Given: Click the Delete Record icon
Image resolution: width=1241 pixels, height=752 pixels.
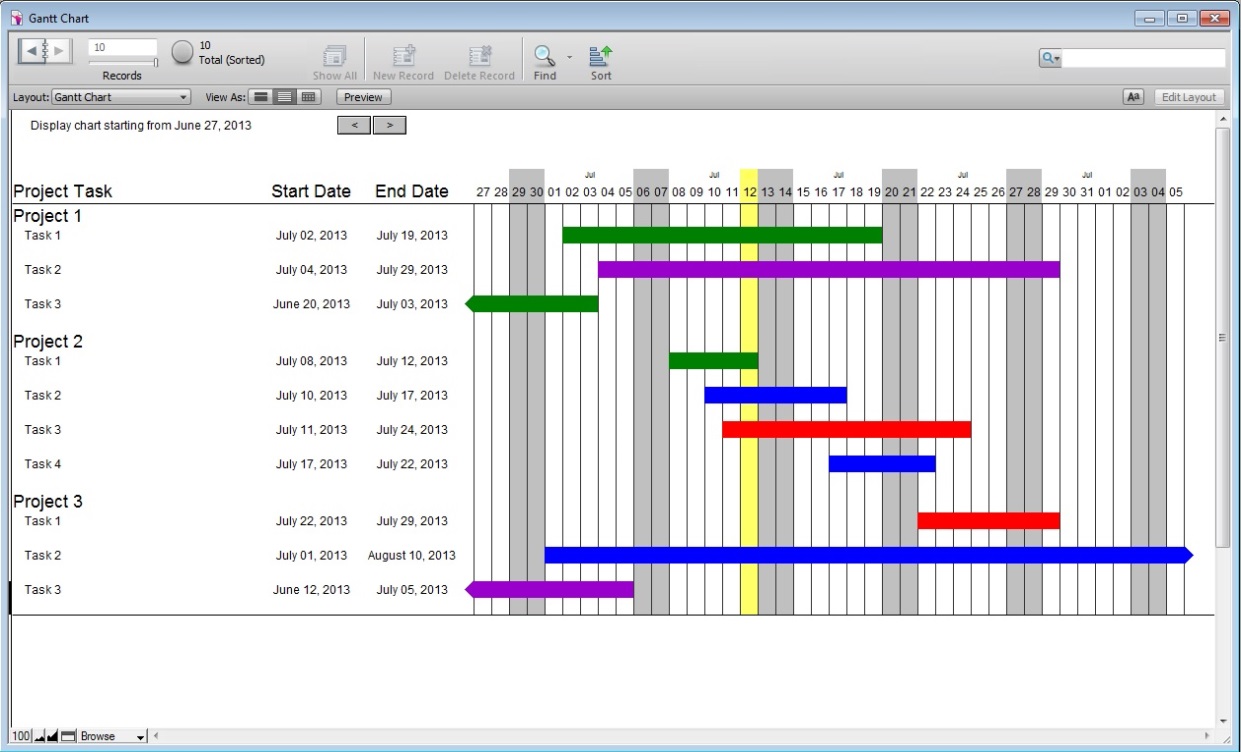Looking at the screenshot, I should point(480,56).
